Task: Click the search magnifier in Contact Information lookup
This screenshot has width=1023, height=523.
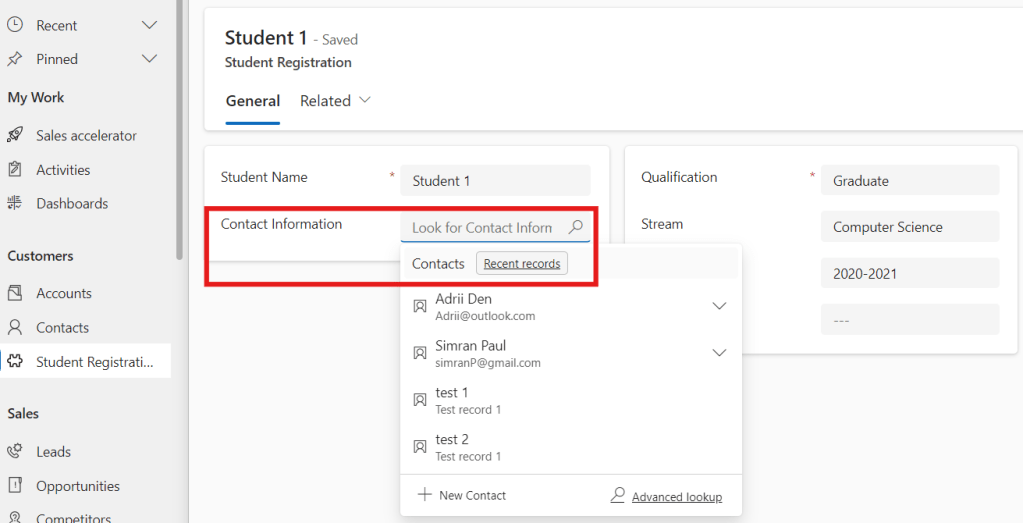Action: (575, 227)
